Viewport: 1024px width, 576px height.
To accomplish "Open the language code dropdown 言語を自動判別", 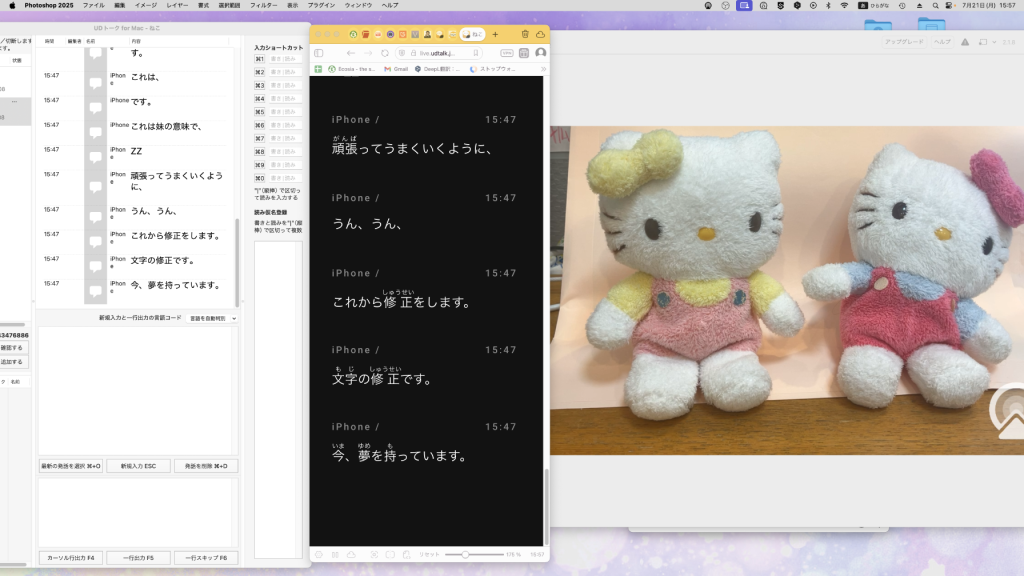I will (212, 318).
